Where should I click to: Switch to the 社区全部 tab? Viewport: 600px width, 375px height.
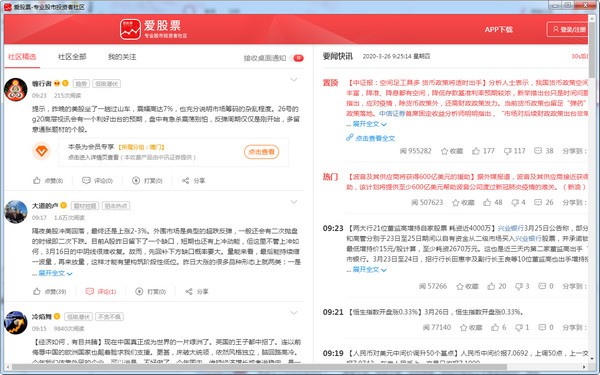tap(72, 57)
